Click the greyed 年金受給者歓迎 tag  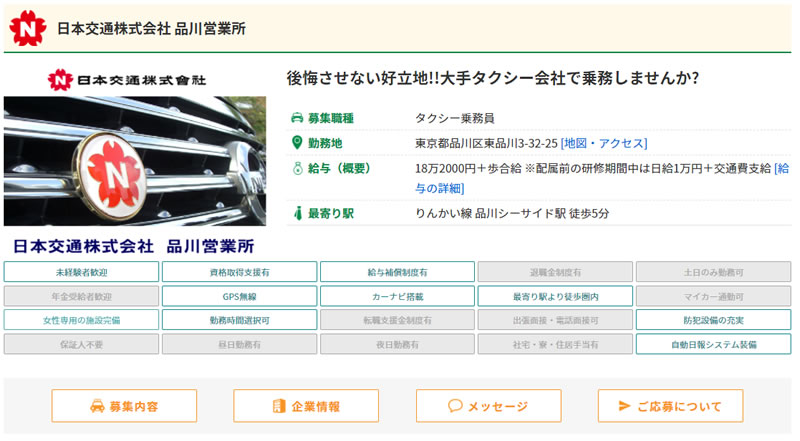(81, 296)
